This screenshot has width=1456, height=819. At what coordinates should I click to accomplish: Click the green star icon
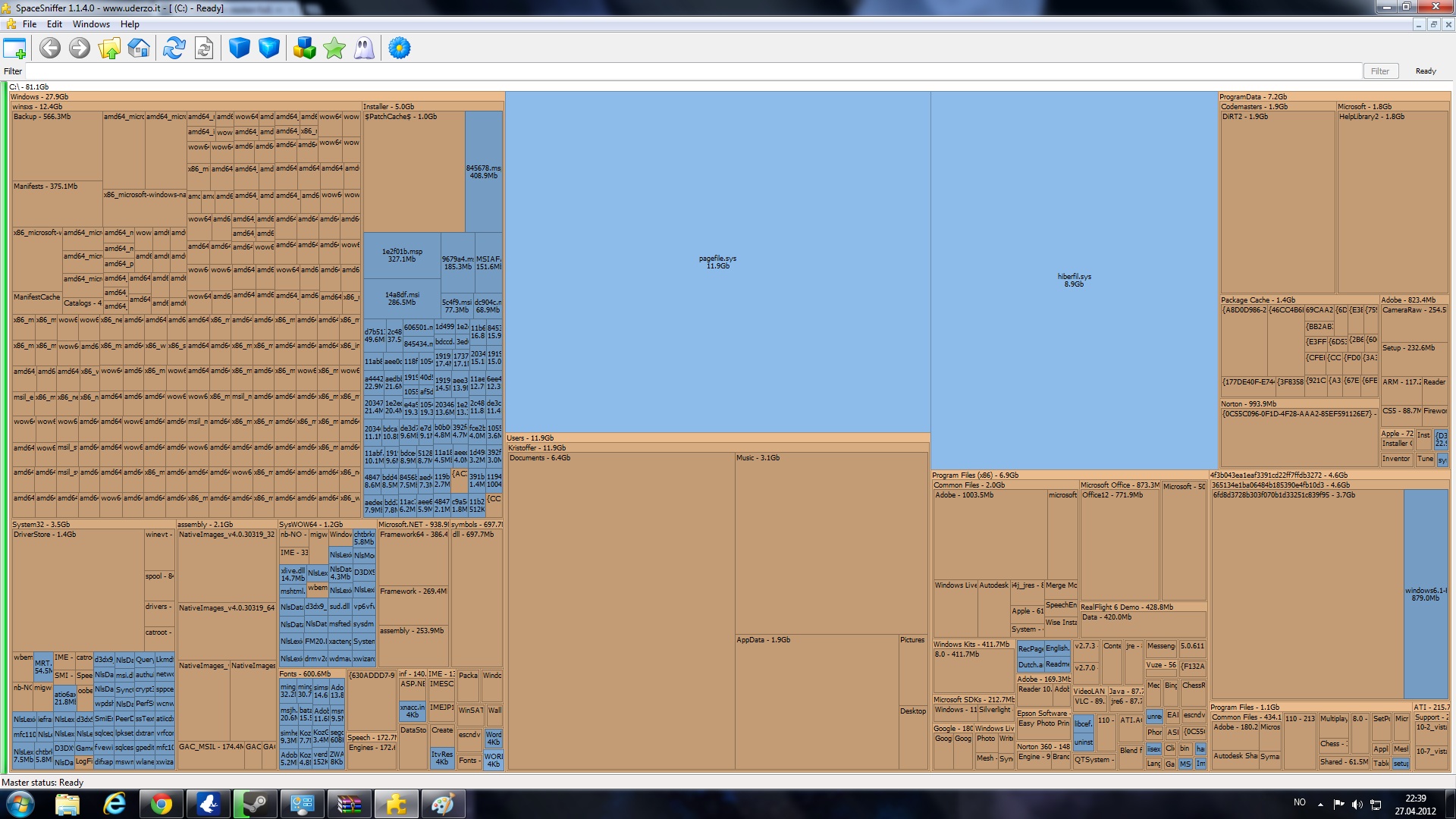click(x=334, y=49)
